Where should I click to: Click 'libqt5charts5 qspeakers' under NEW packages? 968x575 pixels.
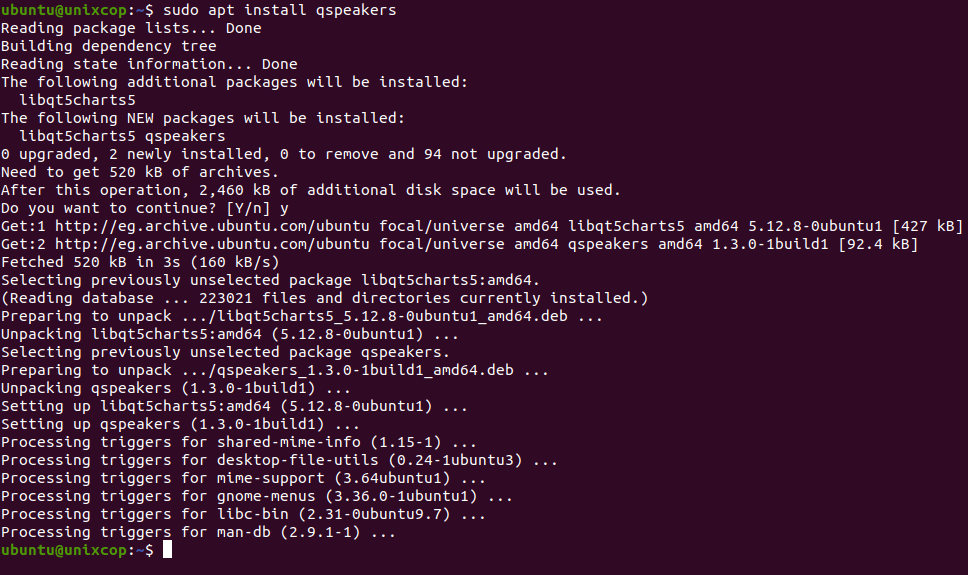[x=122, y=136]
